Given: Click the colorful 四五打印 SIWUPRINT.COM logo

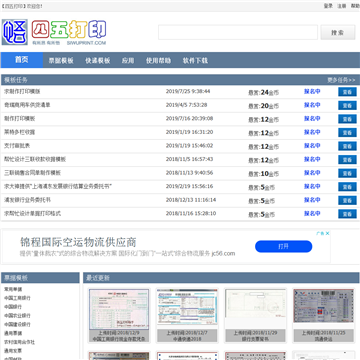Looking at the screenshot, I should pyautogui.click(x=69, y=32).
